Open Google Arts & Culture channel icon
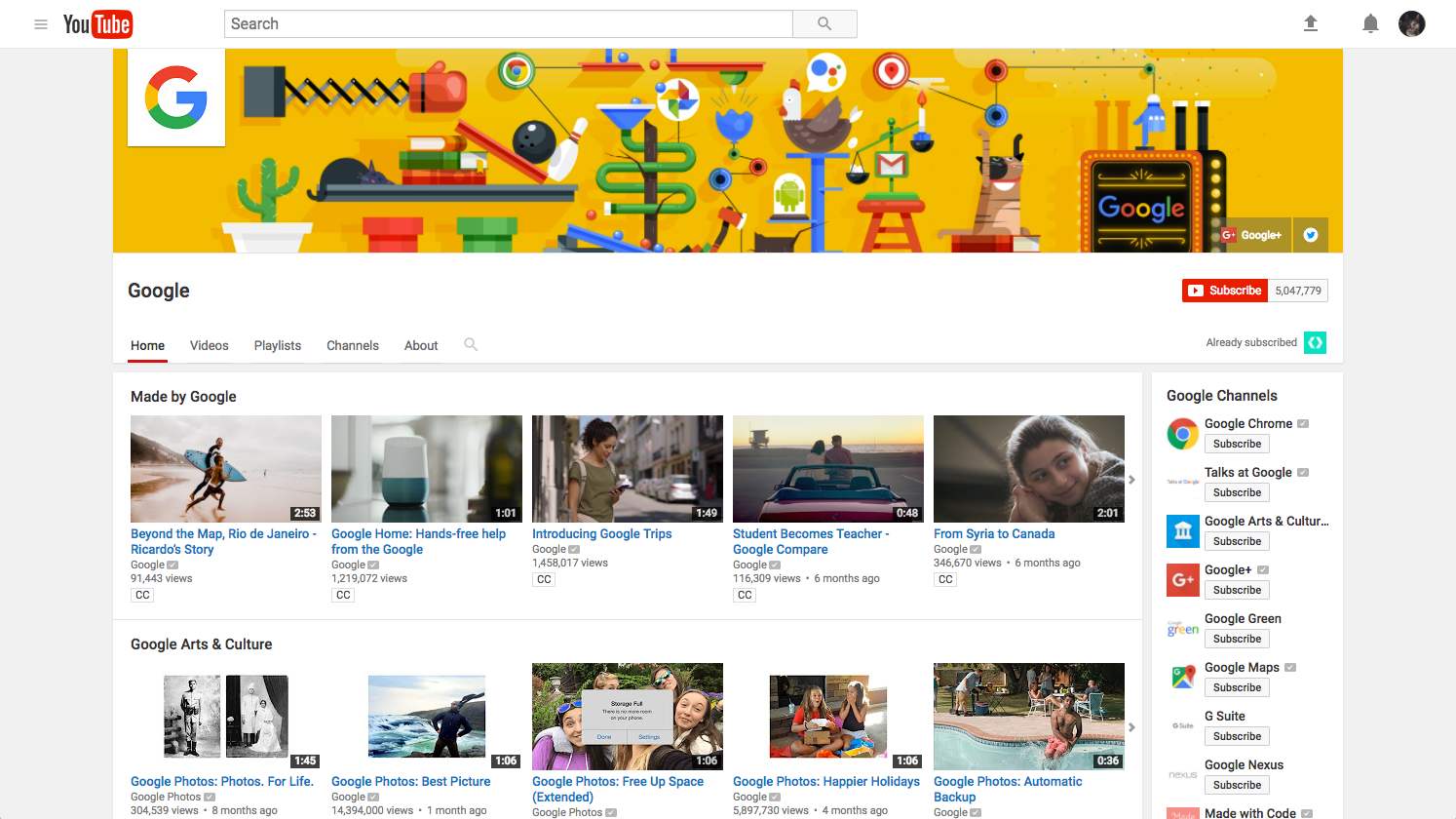This screenshot has width=1456, height=819. coord(1183,530)
